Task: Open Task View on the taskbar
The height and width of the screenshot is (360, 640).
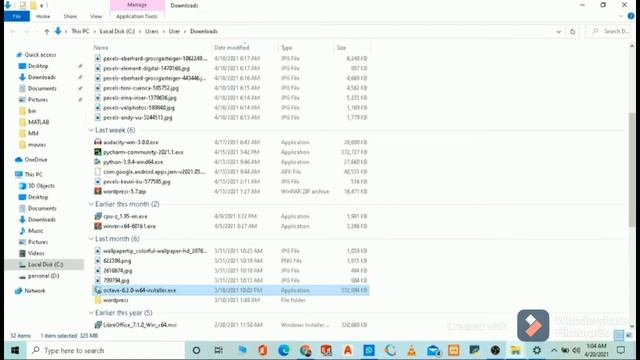Action: 219,351
